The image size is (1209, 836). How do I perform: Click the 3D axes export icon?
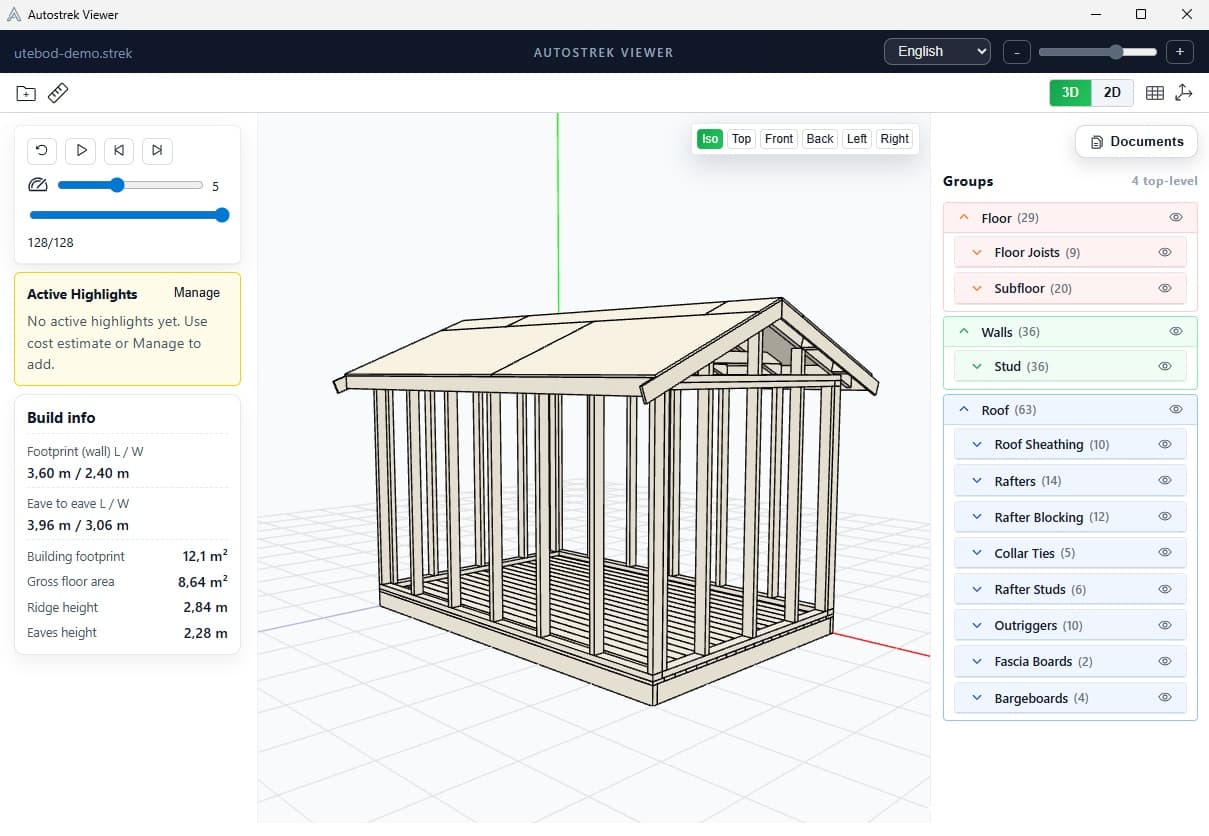[1184, 92]
